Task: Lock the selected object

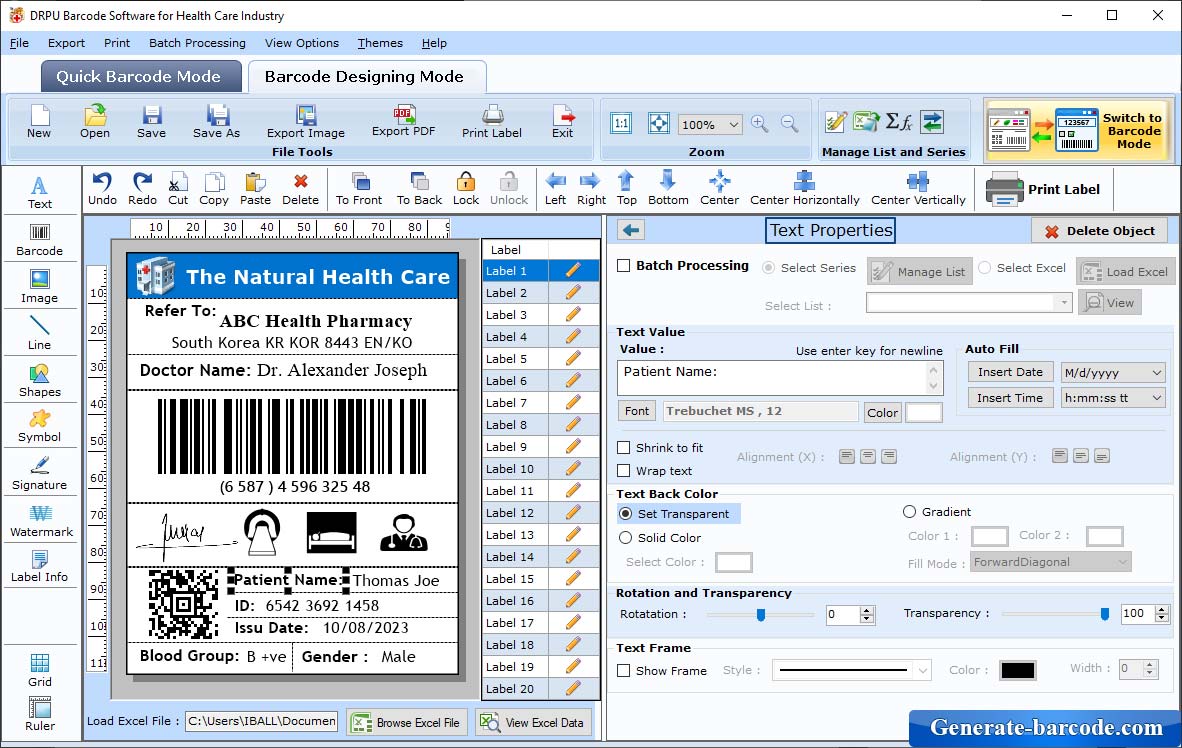Action: tap(466, 189)
